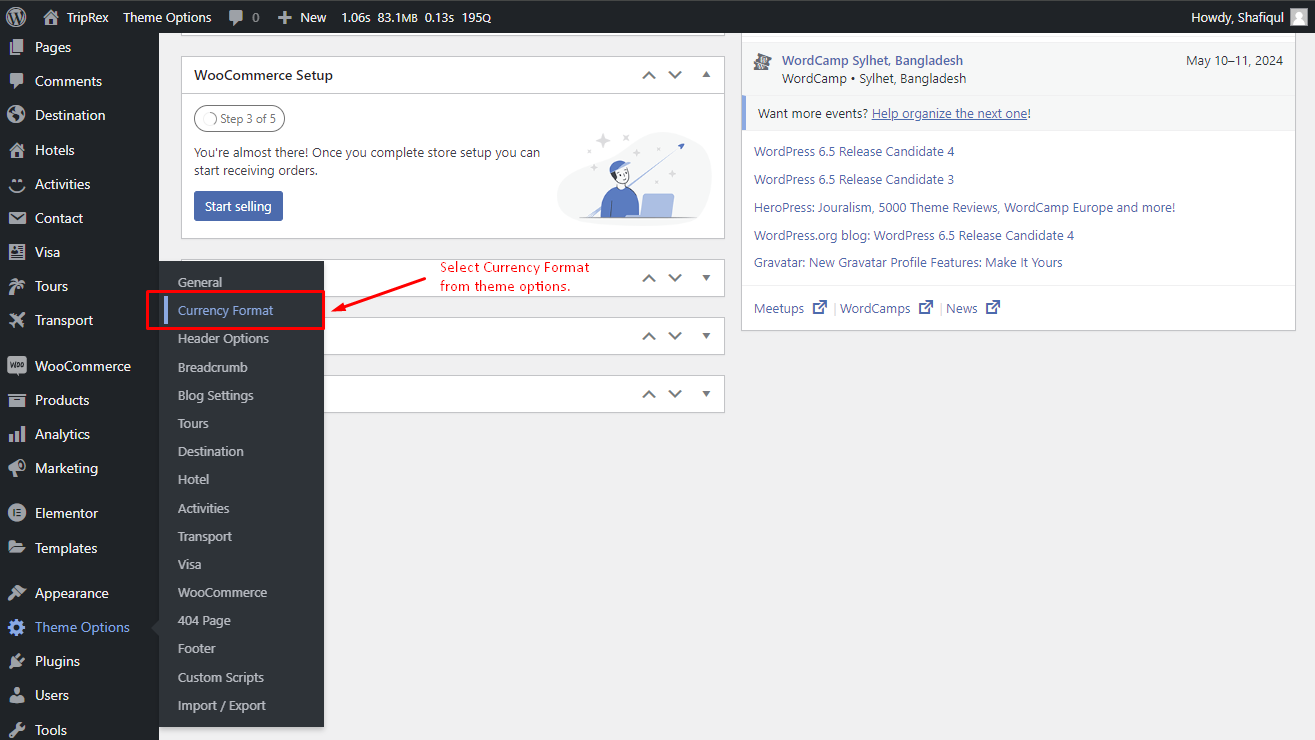Image resolution: width=1315 pixels, height=740 pixels.
Task: Choose Hotel from the Theme Options submenu
Action: [x=194, y=479]
